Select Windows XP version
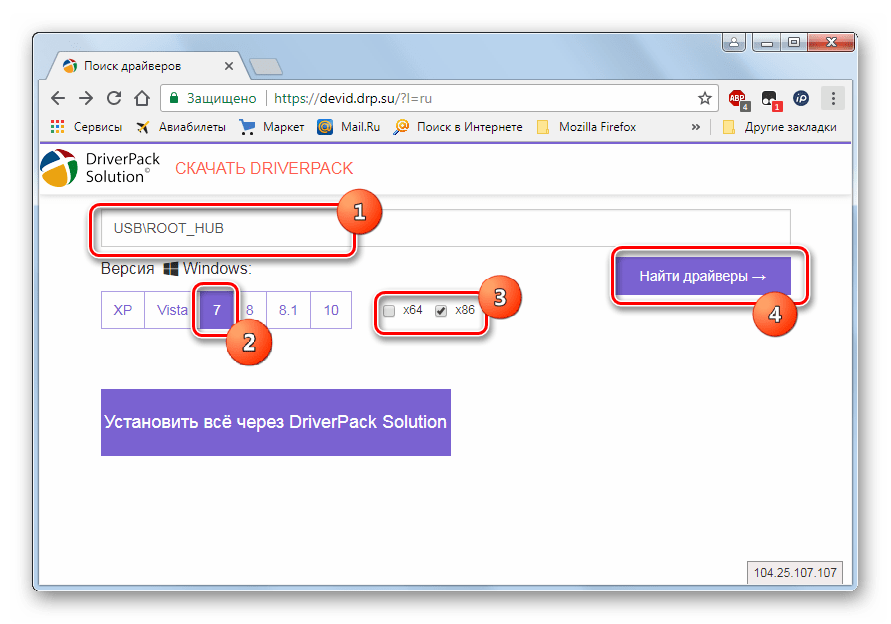The width and height of the screenshot is (891, 624). point(123,310)
